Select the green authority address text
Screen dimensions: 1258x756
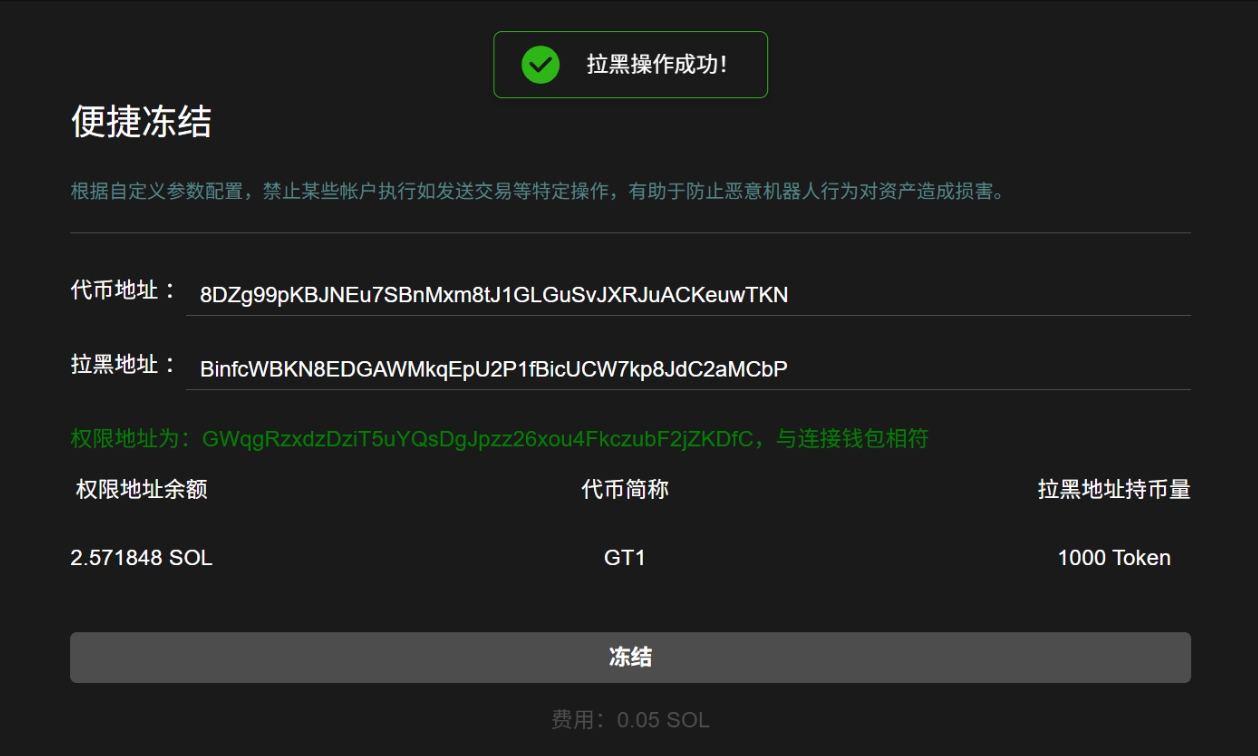477,438
